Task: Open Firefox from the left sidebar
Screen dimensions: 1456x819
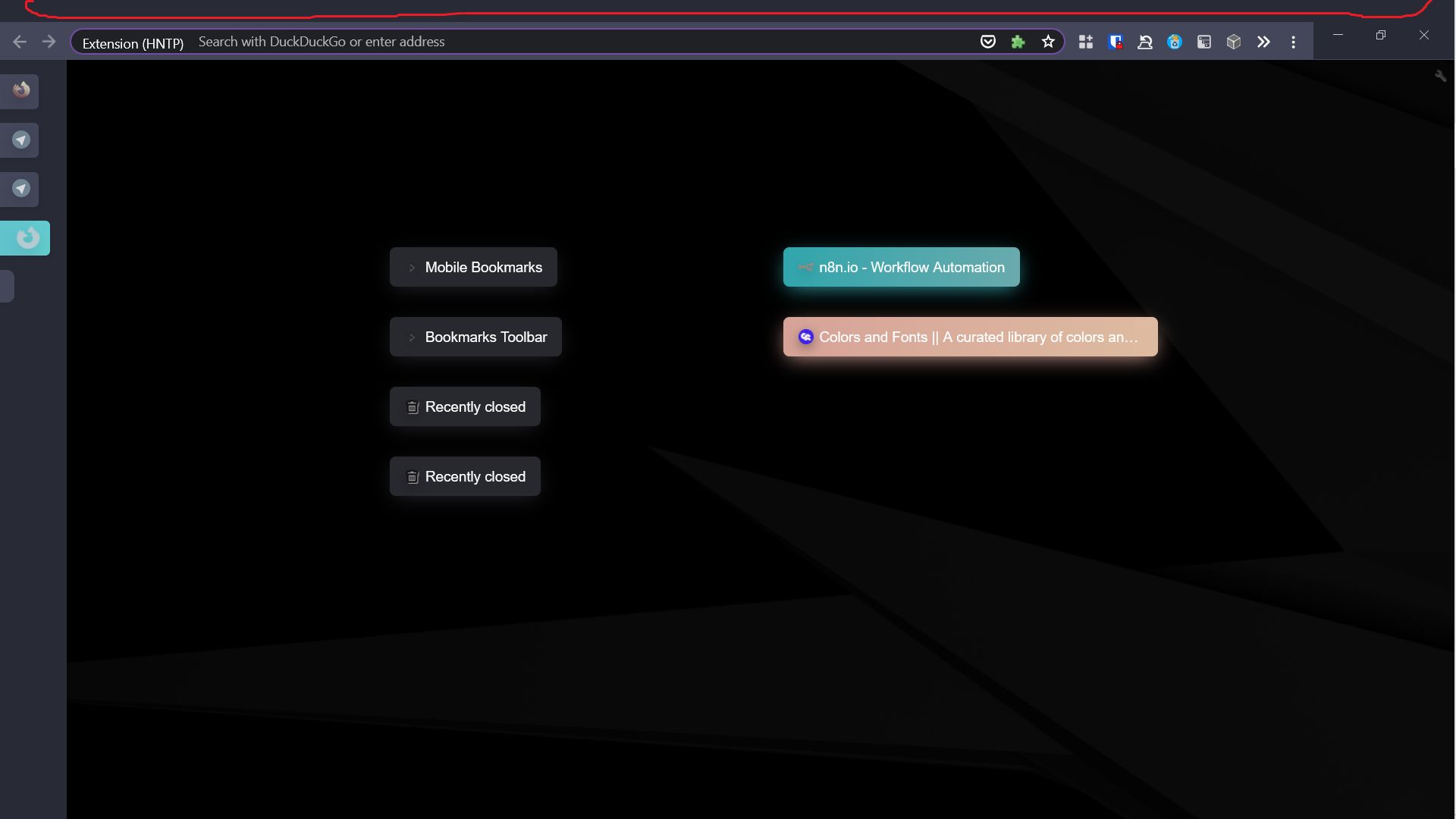Action: click(20, 90)
